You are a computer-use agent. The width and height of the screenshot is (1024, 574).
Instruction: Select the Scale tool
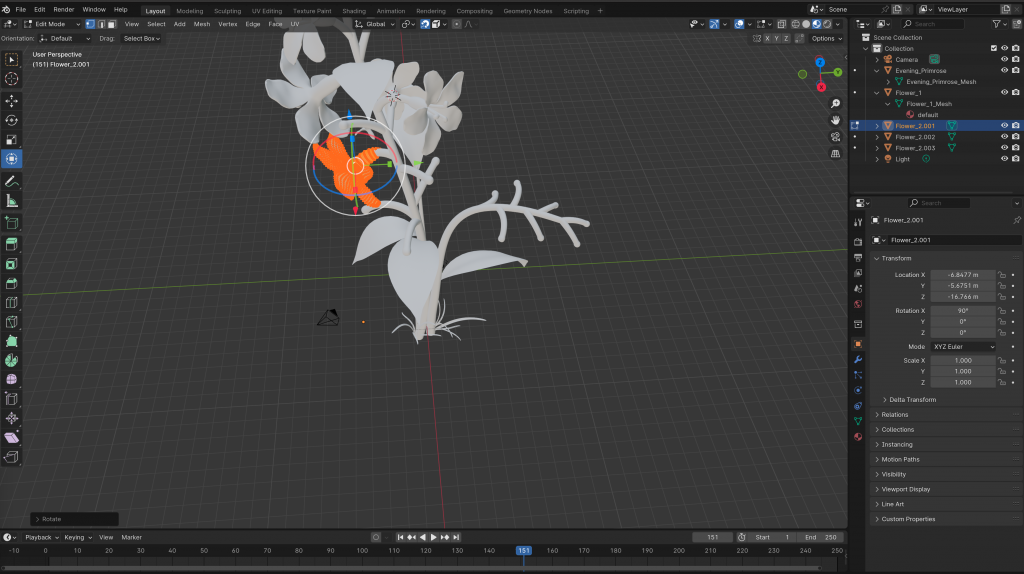point(12,140)
